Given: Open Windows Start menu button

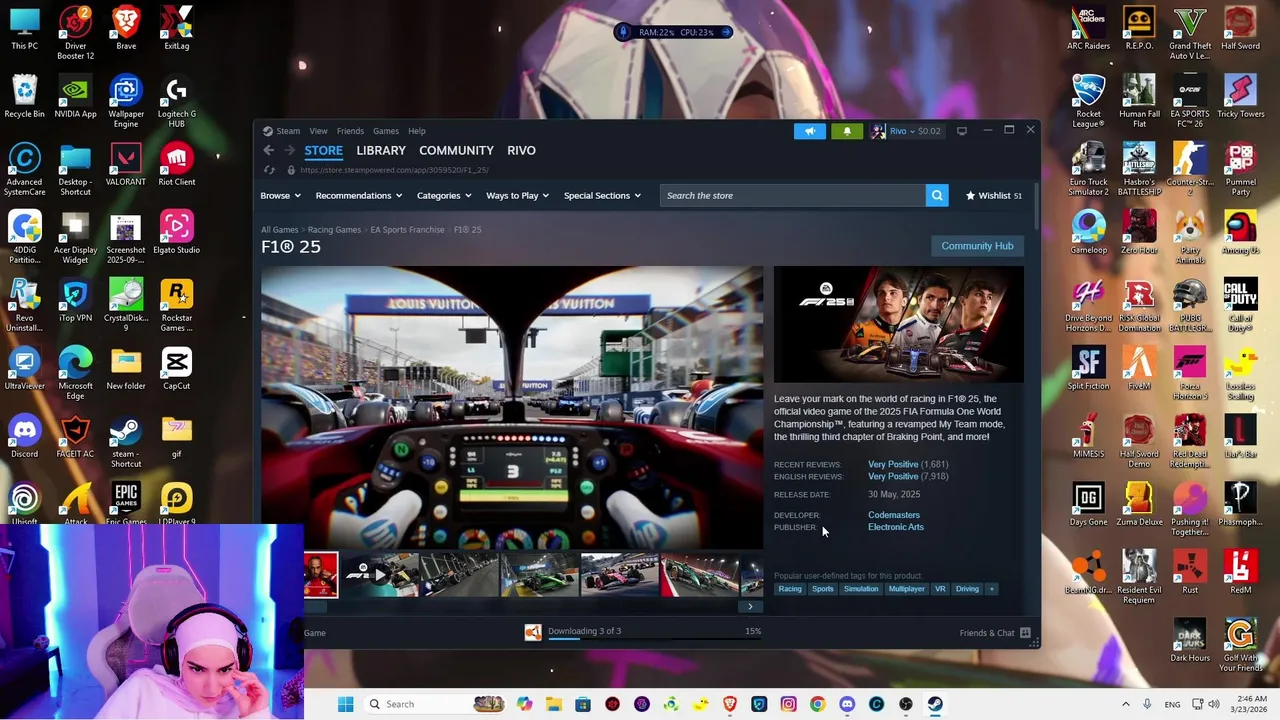Looking at the screenshot, I should (x=345, y=704).
